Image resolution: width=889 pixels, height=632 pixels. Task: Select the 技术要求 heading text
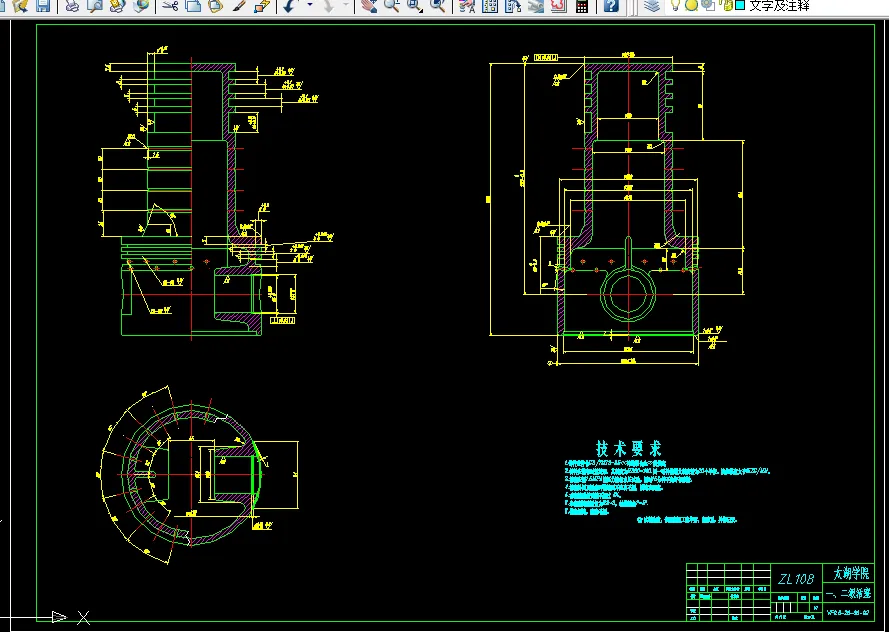[628, 449]
